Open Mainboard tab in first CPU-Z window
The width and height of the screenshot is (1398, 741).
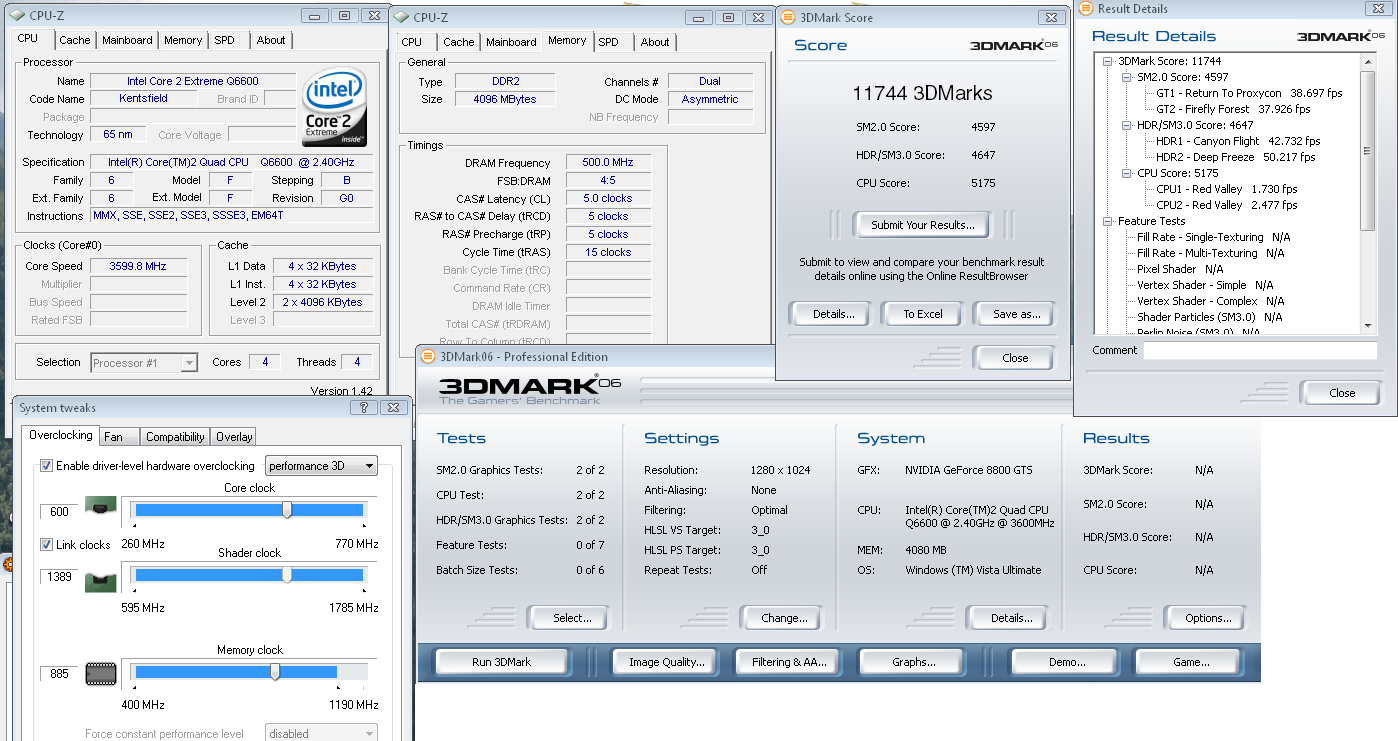pyautogui.click(x=127, y=40)
